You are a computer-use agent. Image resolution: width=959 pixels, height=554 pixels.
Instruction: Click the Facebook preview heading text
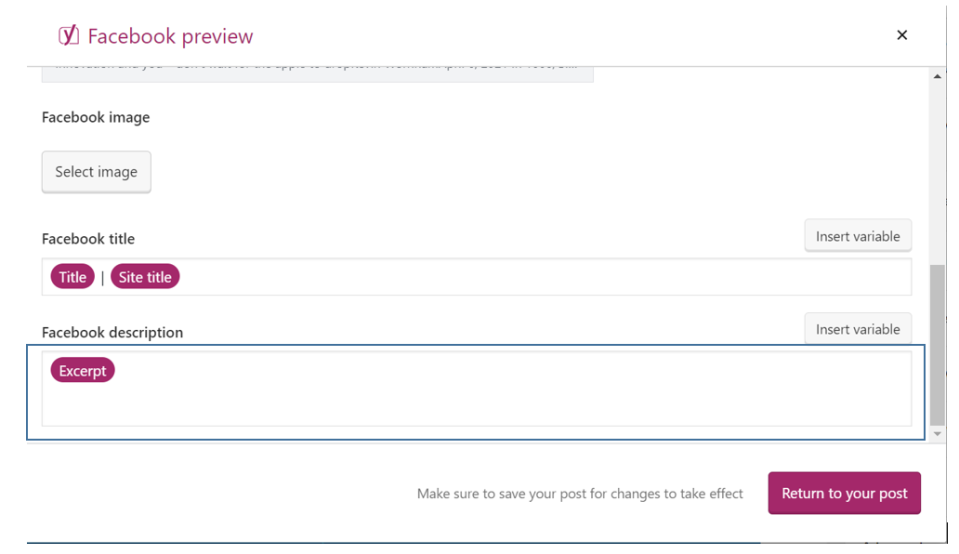point(170,37)
